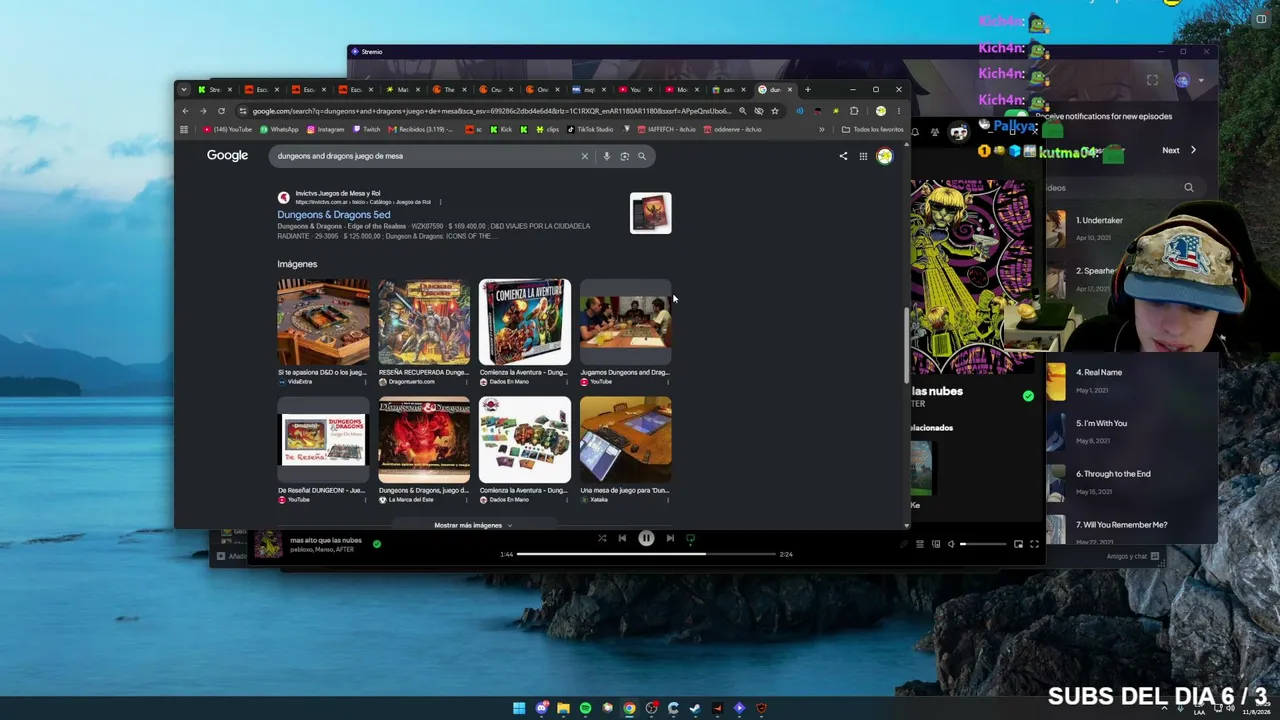The width and height of the screenshot is (1280, 720).
Task: Enter Spotify full screen
Action: coord(1034,544)
